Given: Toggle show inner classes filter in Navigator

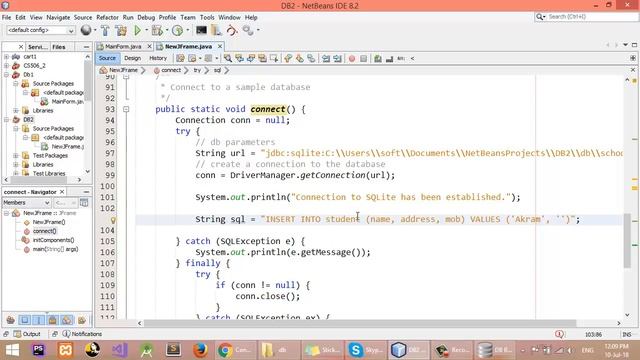Looking at the screenshot, I should point(67,320).
